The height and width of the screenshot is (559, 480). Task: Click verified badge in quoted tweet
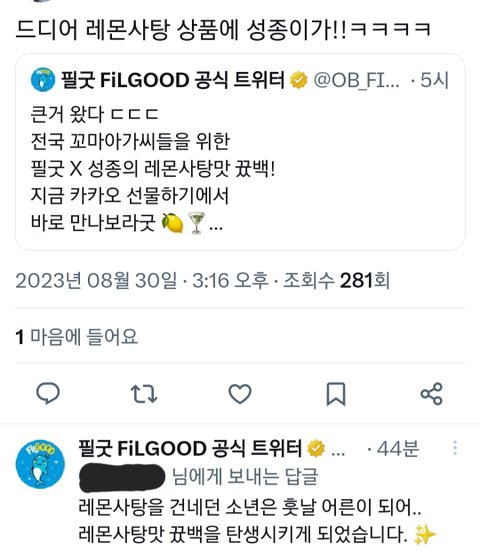click(x=298, y=80)
